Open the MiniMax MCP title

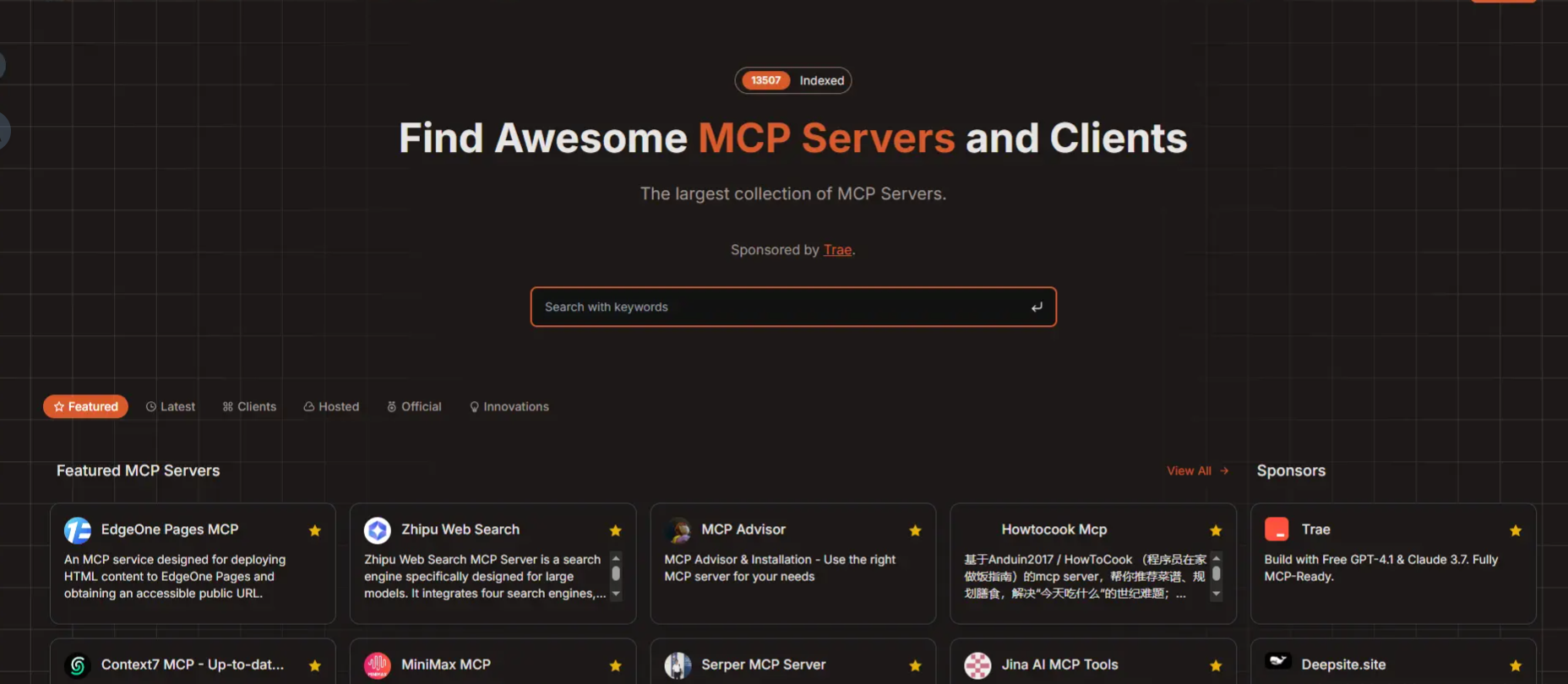click(x=446, y=665)
